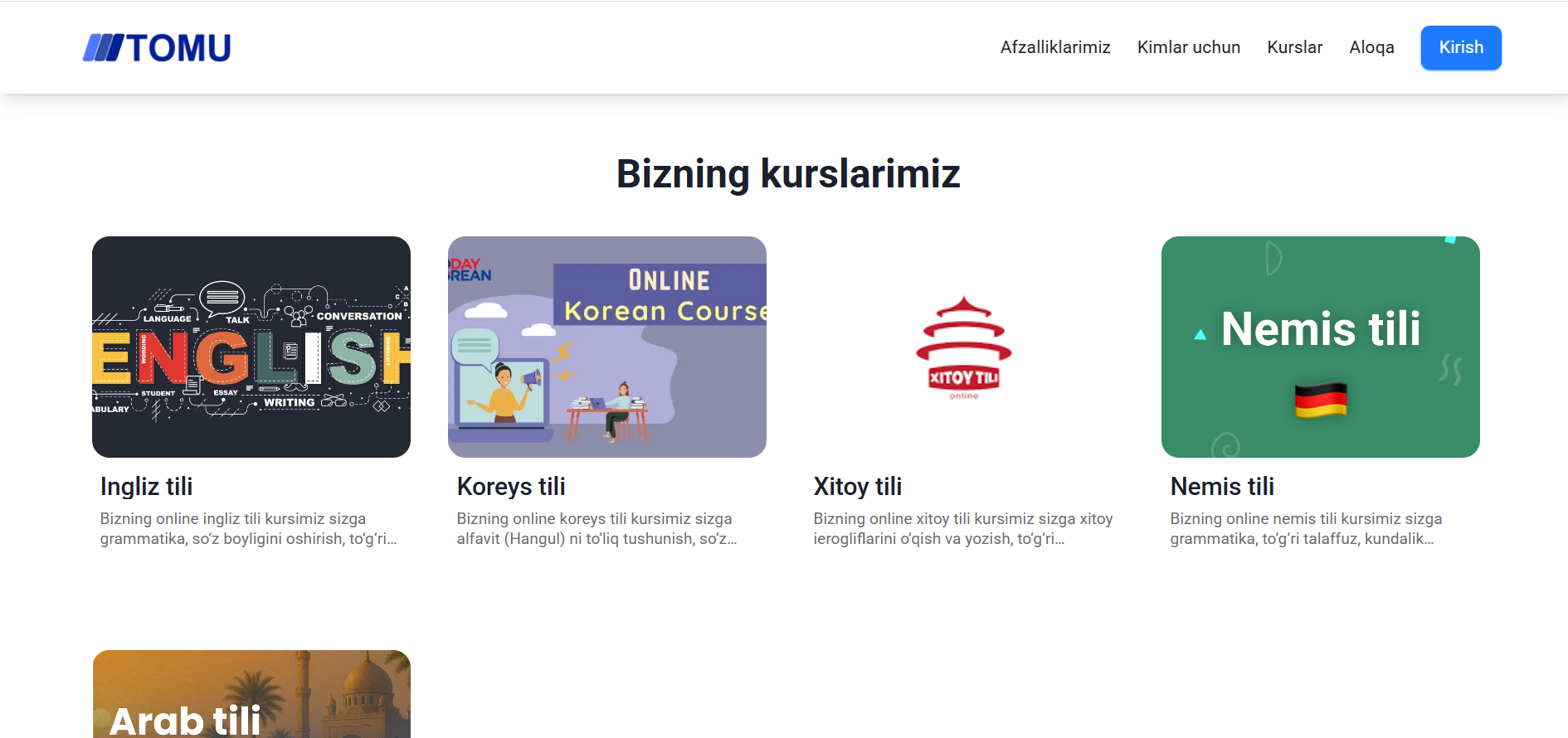Go to Kimlar uchun section

click(1188, 47)
